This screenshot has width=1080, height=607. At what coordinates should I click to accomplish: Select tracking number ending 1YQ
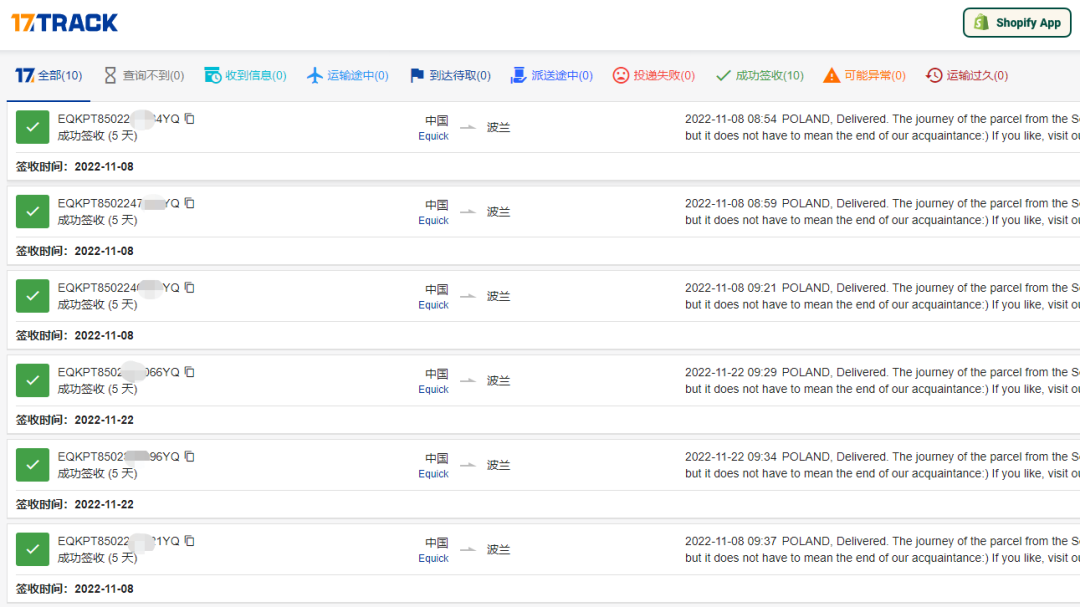click(118, 541)
